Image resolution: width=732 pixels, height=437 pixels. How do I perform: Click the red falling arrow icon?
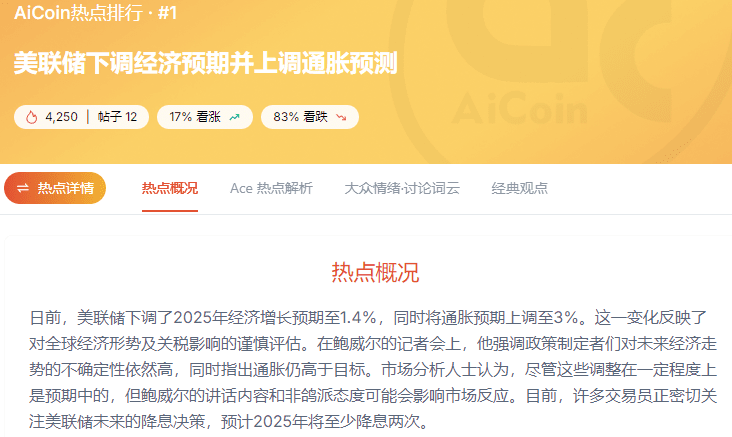pyautogui.click(x=341, y=117)
